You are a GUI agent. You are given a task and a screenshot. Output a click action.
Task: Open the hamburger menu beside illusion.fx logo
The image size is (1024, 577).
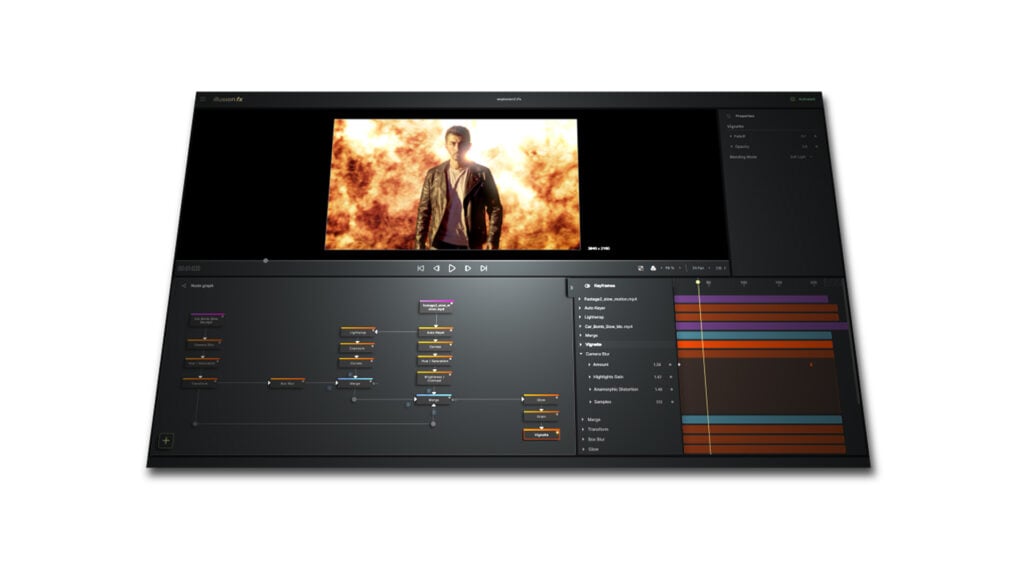[202, 99]
